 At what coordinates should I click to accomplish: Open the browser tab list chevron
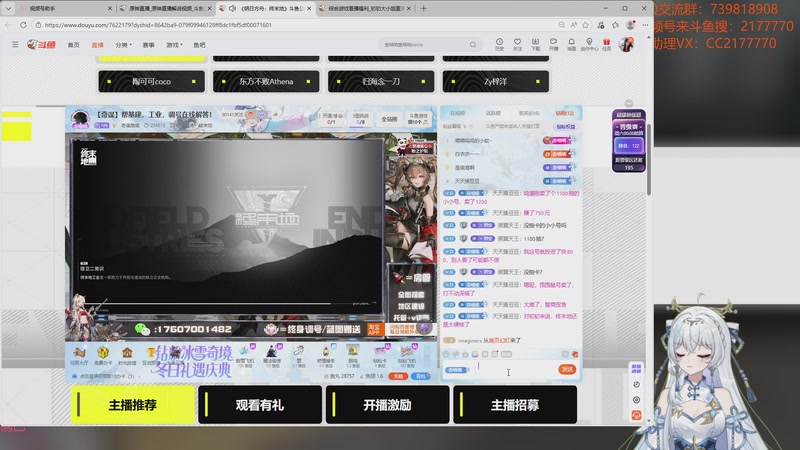point(8,8)
